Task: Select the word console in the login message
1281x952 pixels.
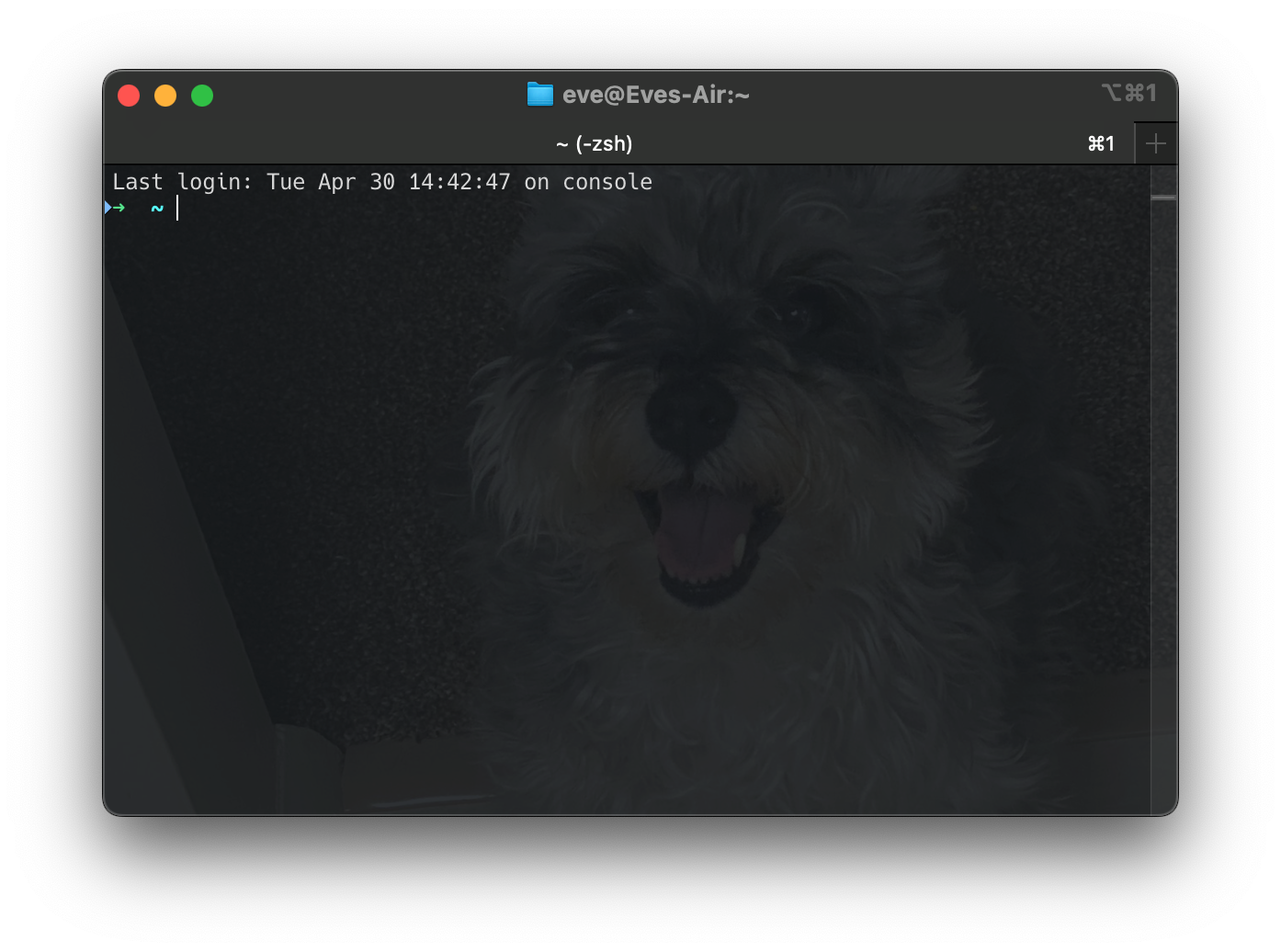Action: click(x=607, y=182)
